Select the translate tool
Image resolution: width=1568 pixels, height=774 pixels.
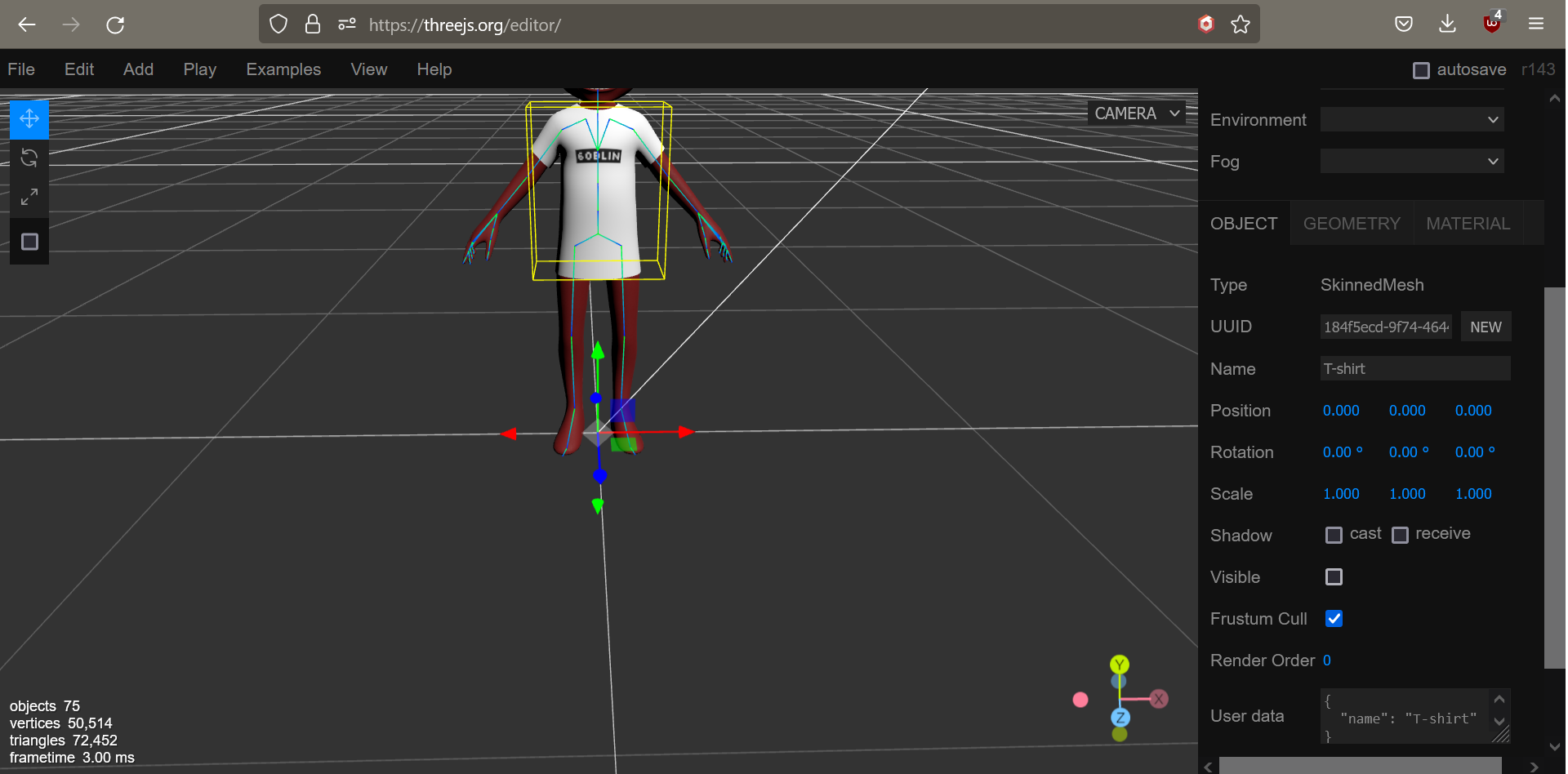[x=29, y=118]
